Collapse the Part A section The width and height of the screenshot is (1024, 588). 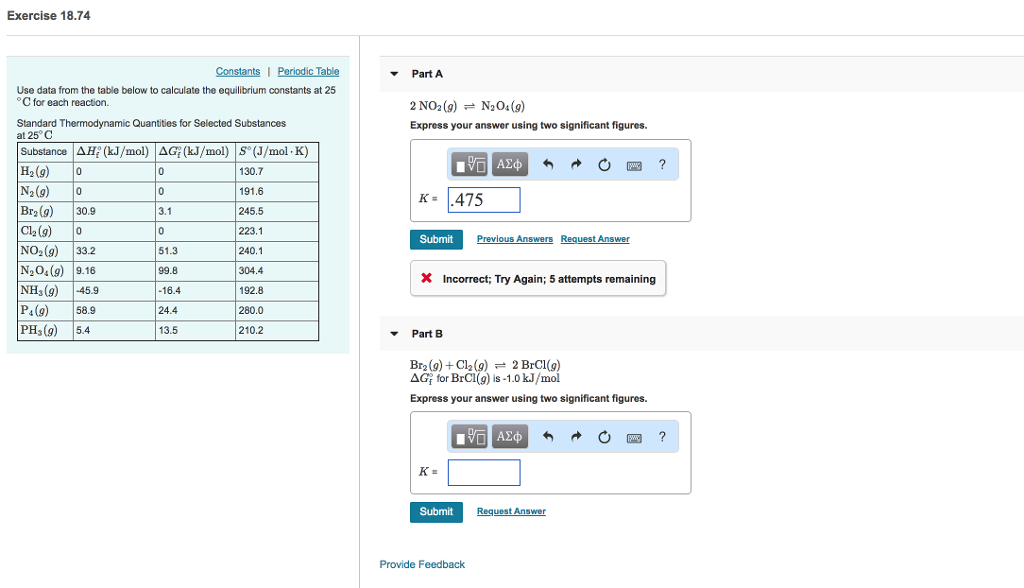(394, 73)
